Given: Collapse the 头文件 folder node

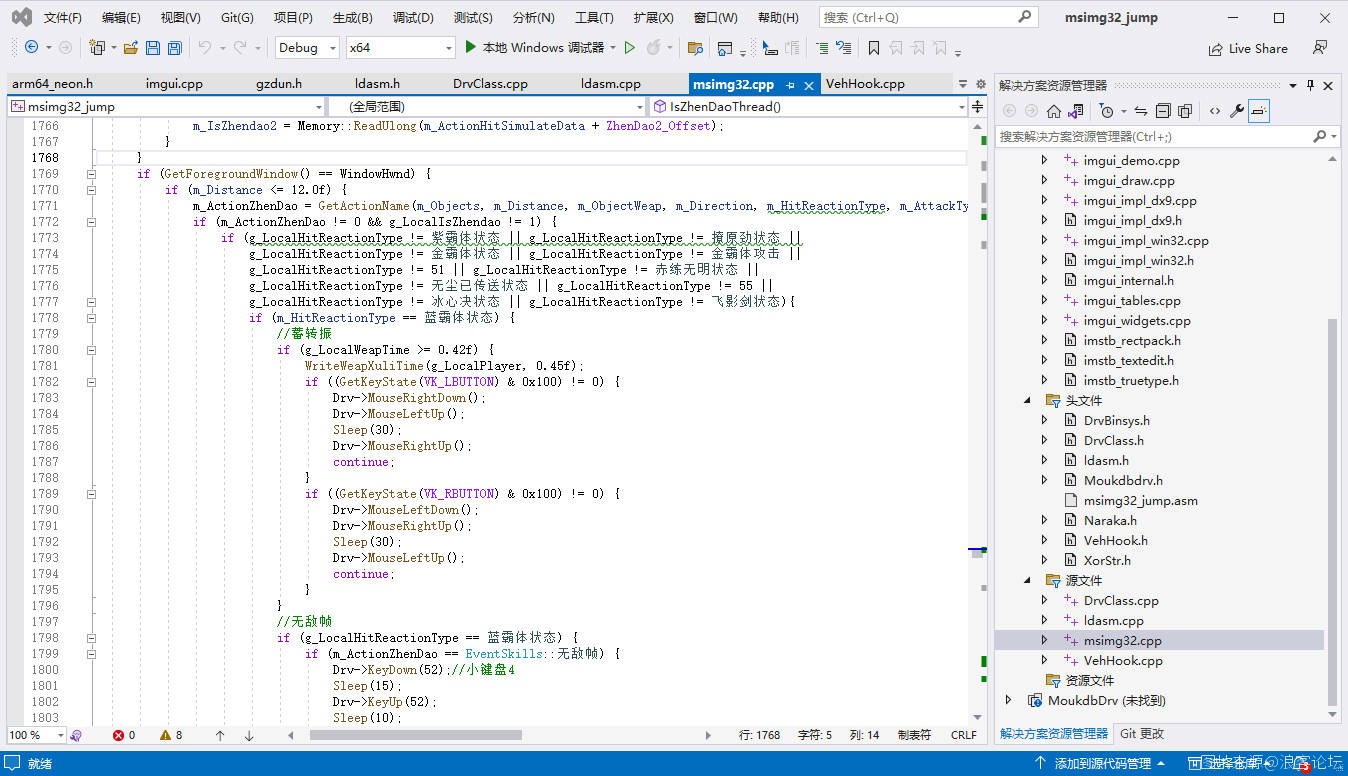Looking at the screenshot, I should click(1028, 400).
